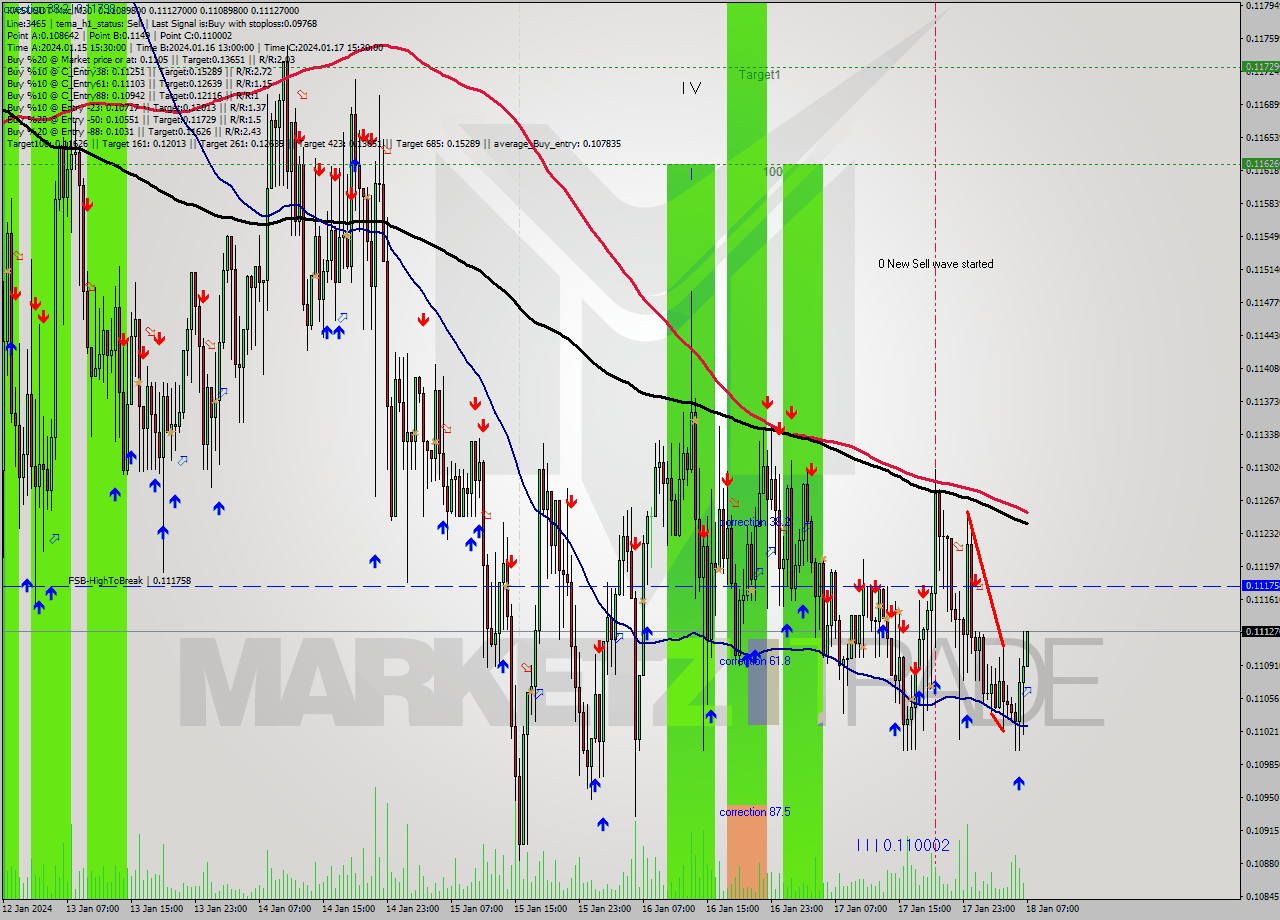Click the '15 Jan 15:00' time label
Image resolution: width=1280 pixels, height=920 pixels.
tap(540, 909)
